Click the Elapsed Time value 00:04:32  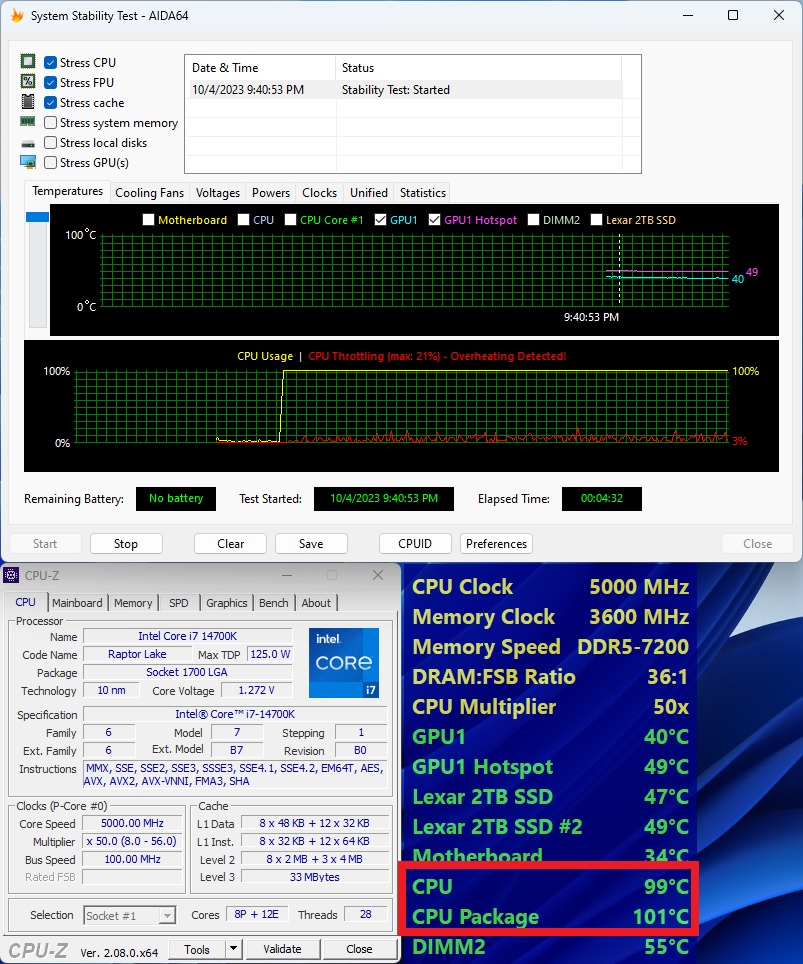tap(602, 499)
